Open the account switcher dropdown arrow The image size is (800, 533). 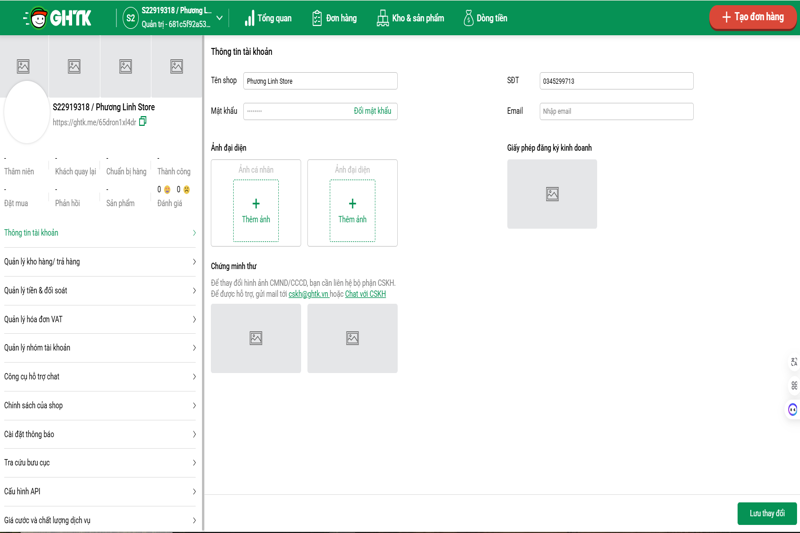click(220, 18)
